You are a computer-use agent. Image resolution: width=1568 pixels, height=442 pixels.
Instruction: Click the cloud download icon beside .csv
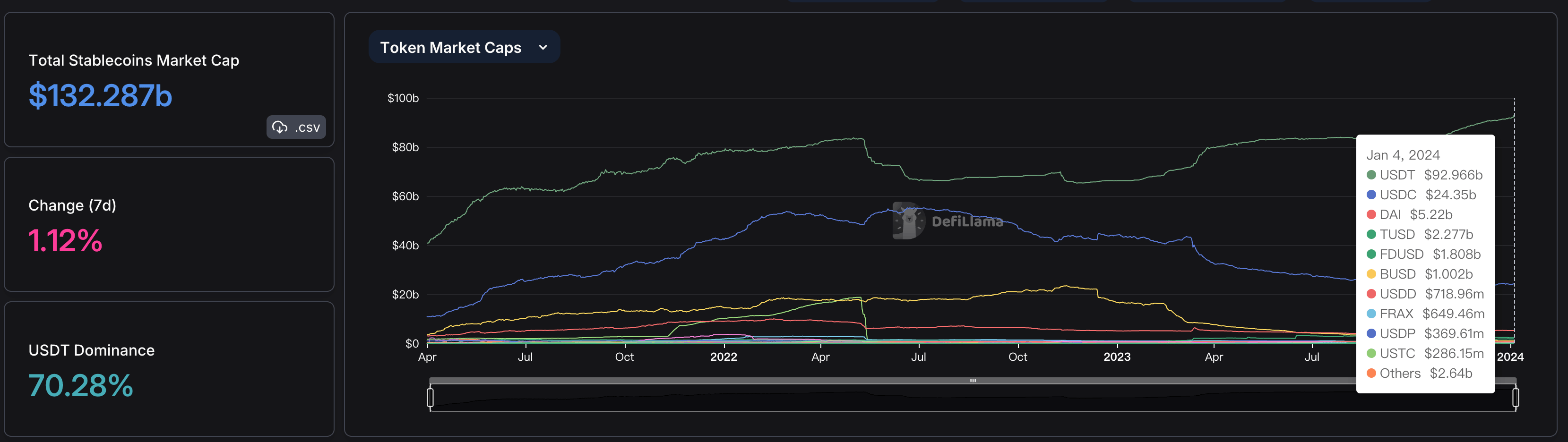pos(279,127)
